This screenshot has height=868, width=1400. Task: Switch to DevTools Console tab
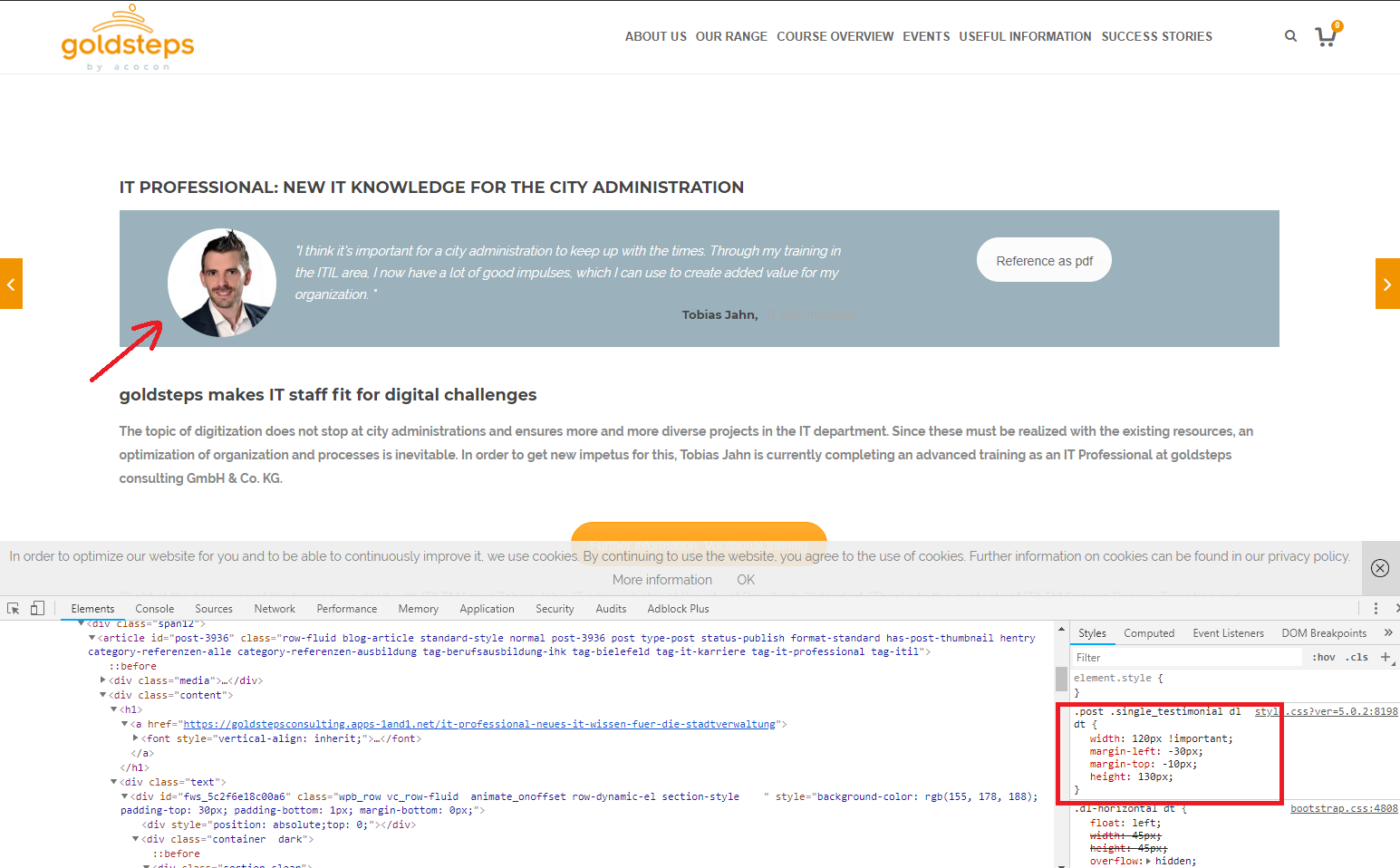coord(155,609)
